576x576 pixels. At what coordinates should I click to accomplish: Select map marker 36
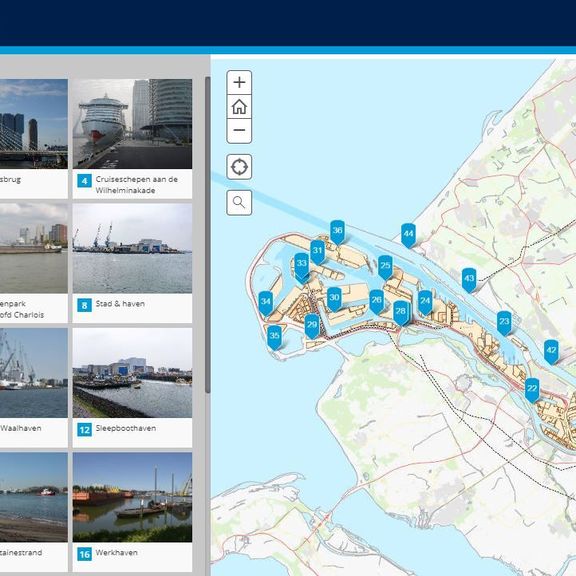(x=337, y=232)
